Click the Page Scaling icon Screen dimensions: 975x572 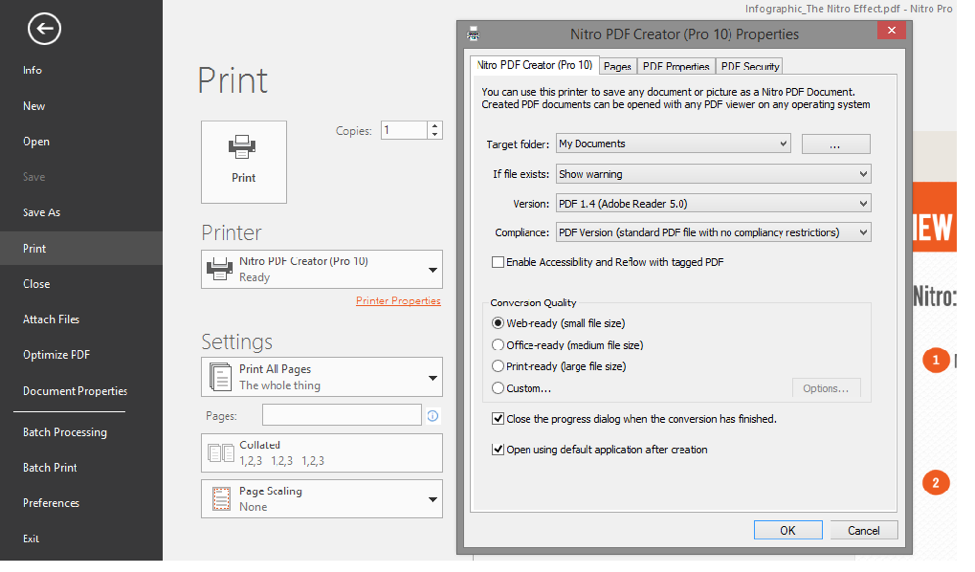(x=221, y=499)
